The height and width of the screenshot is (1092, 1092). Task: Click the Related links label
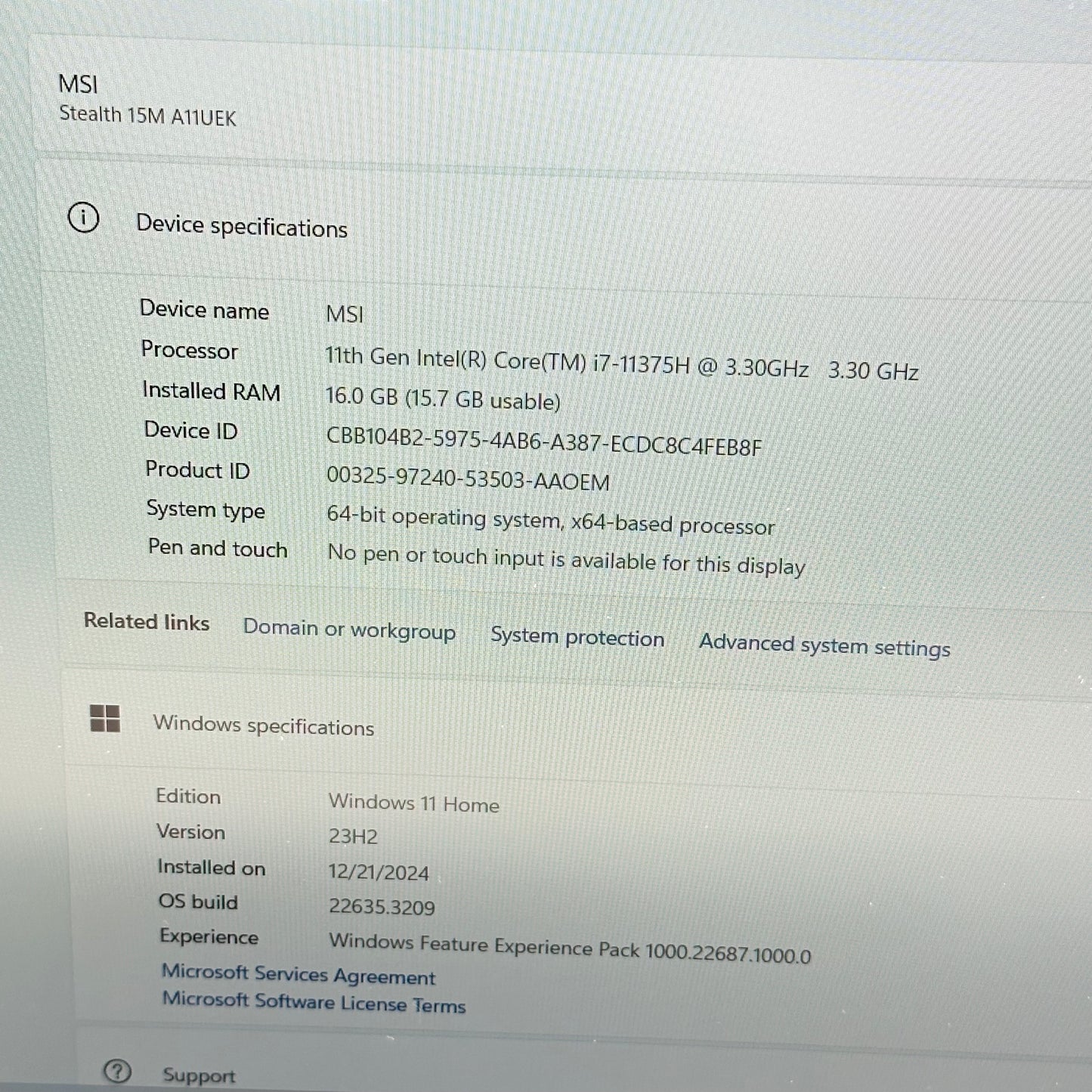tap(147, 622)
